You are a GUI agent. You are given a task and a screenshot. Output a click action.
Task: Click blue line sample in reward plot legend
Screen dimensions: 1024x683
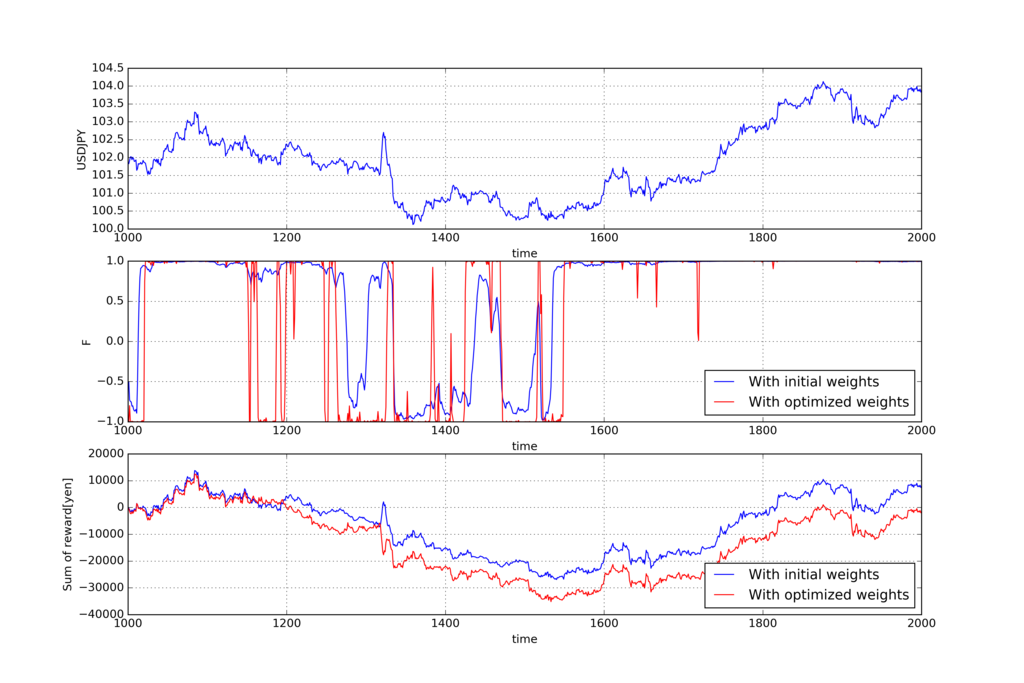[x=724, y=574]
